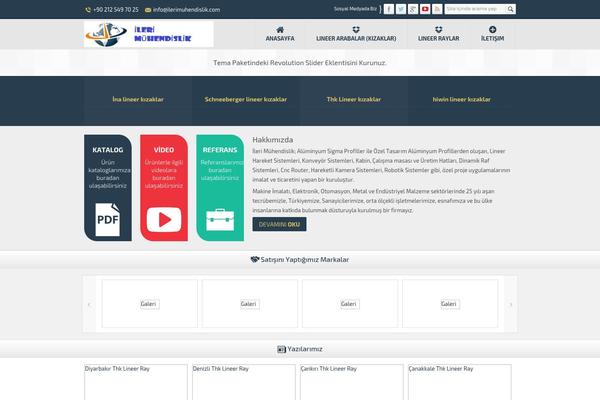Go to previous brands with left arrow
This screenshot has width=600, height=400.
pos(89,304)
